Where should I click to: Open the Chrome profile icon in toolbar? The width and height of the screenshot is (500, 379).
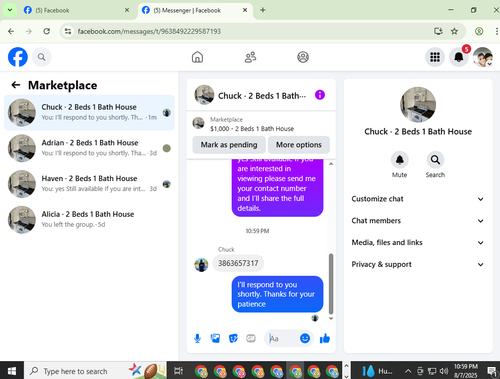point(479,31)
